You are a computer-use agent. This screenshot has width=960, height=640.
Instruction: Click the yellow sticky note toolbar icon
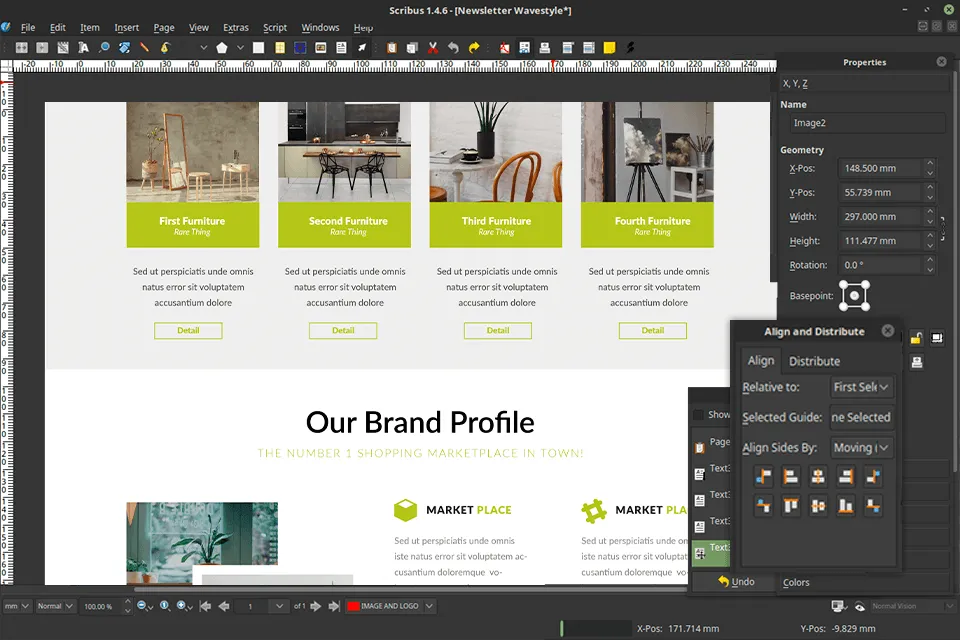click(609, 47)
